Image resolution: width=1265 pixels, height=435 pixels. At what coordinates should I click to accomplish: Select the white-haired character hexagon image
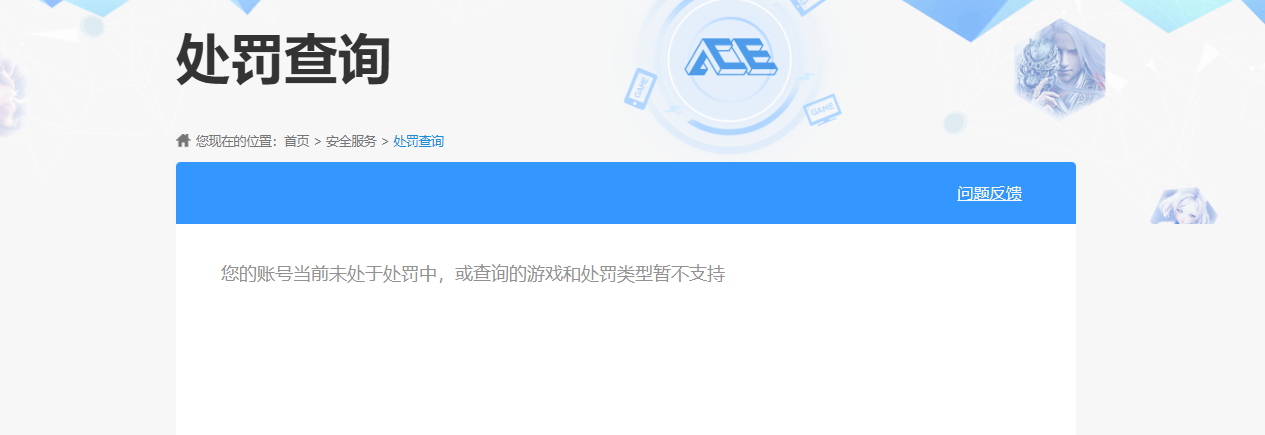(x=1060, y=69)
